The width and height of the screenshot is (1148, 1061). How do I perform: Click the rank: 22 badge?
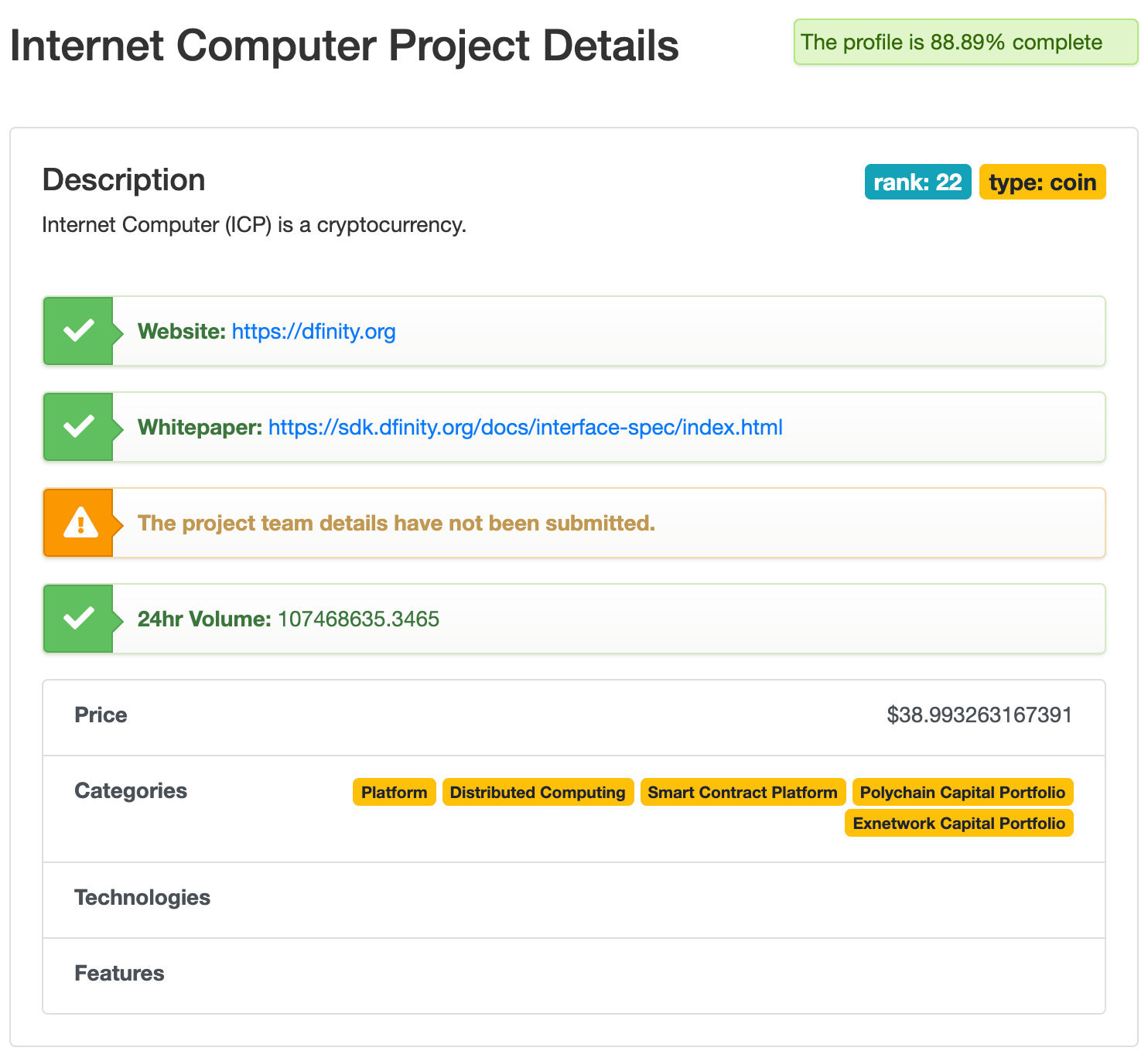point(917,182)
